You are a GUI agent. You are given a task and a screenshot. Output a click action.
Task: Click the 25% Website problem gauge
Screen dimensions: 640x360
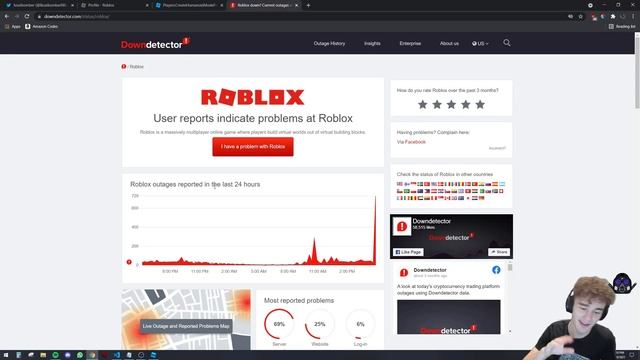[x=320, y=324]
